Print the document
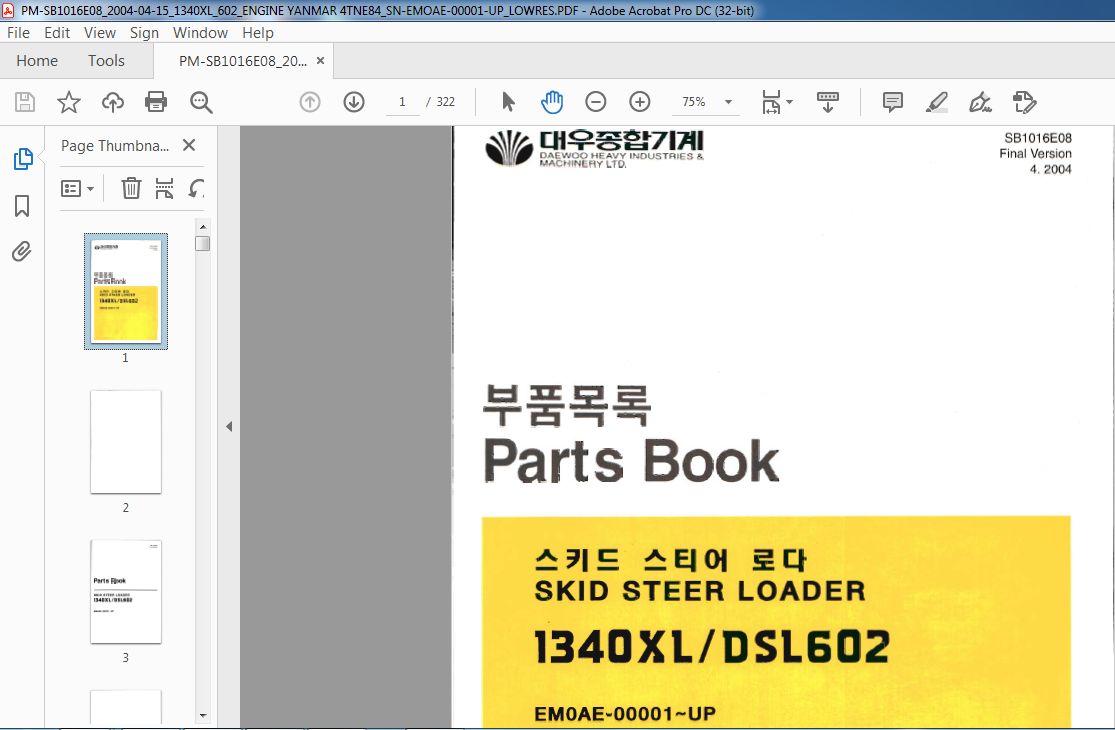 156,102
